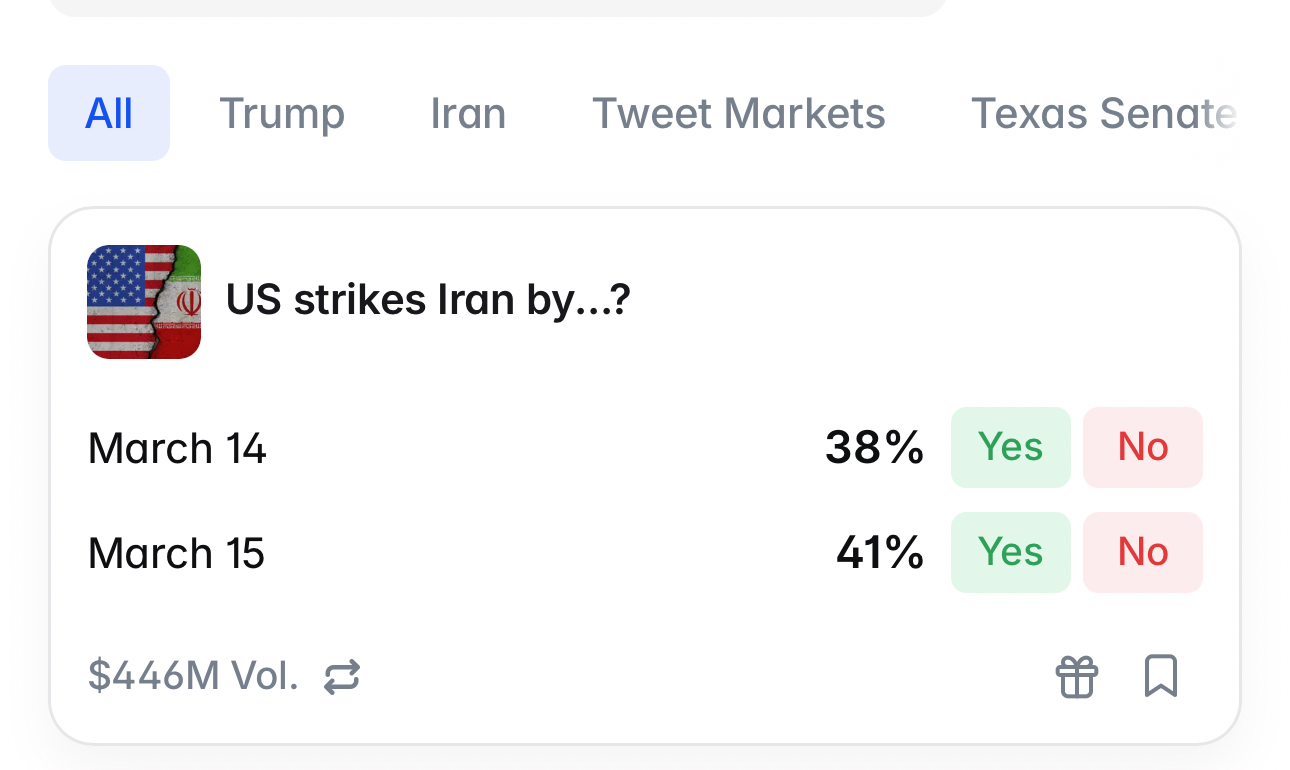Buy Yes for March 14
The width and height of the screenshot is (1290, 770).
pyautogui.click(x=1010, y=447)
